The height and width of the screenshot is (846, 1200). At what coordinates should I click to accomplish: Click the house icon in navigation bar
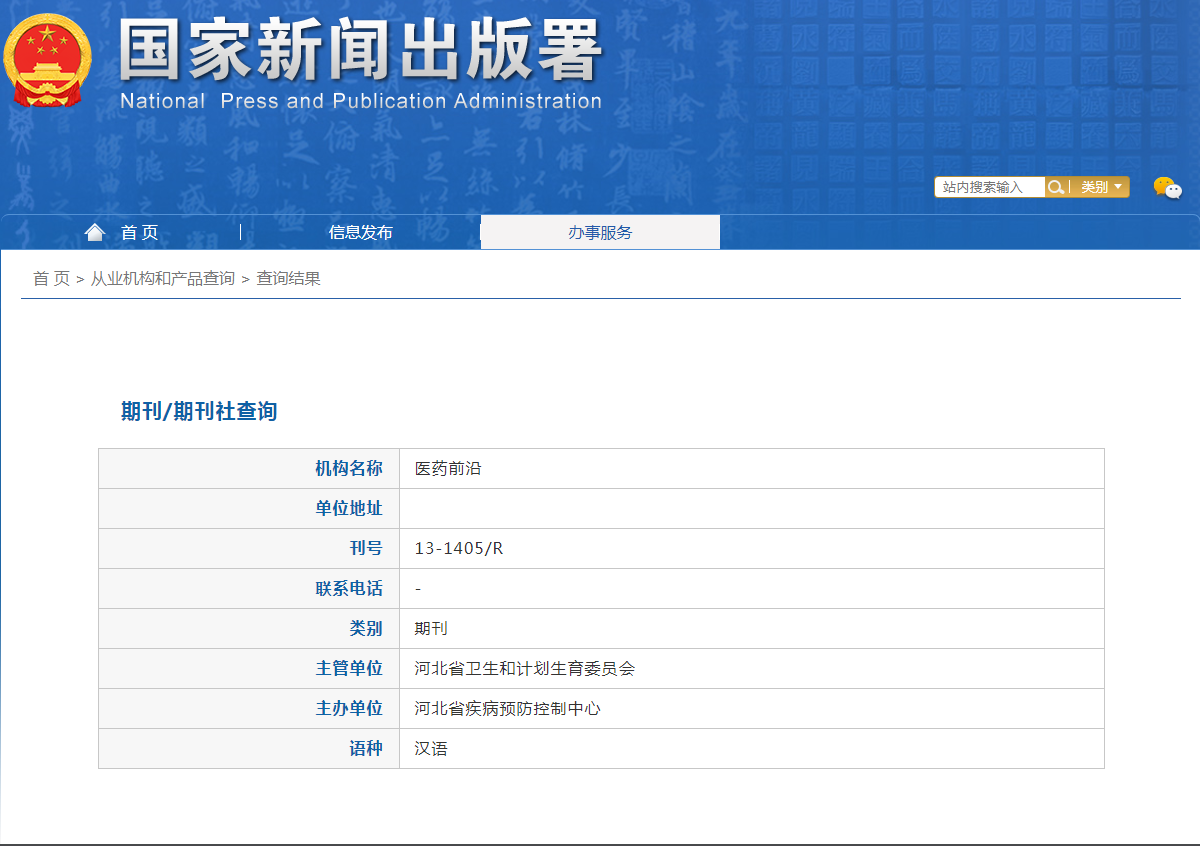(95, 232)
